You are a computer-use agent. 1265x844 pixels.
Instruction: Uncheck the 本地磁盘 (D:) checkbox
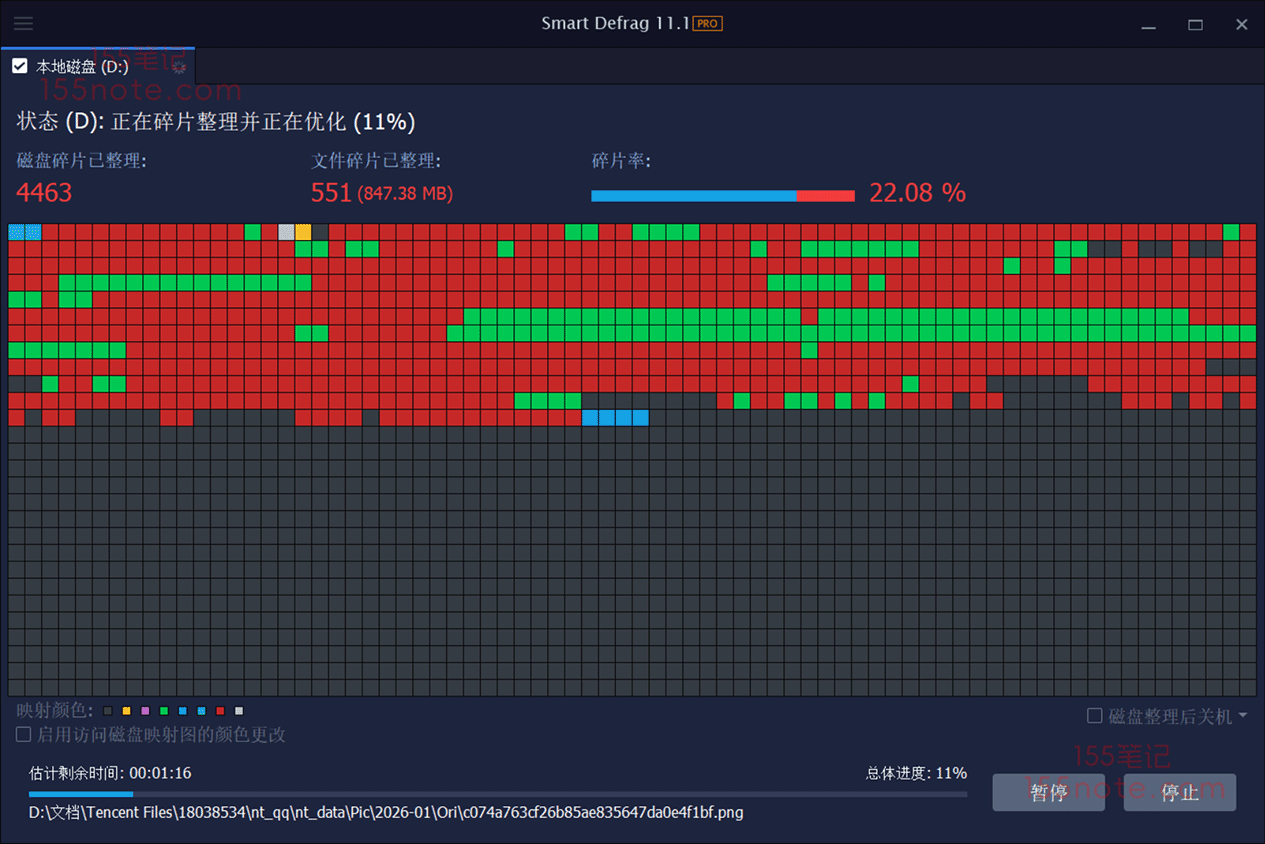19,67
